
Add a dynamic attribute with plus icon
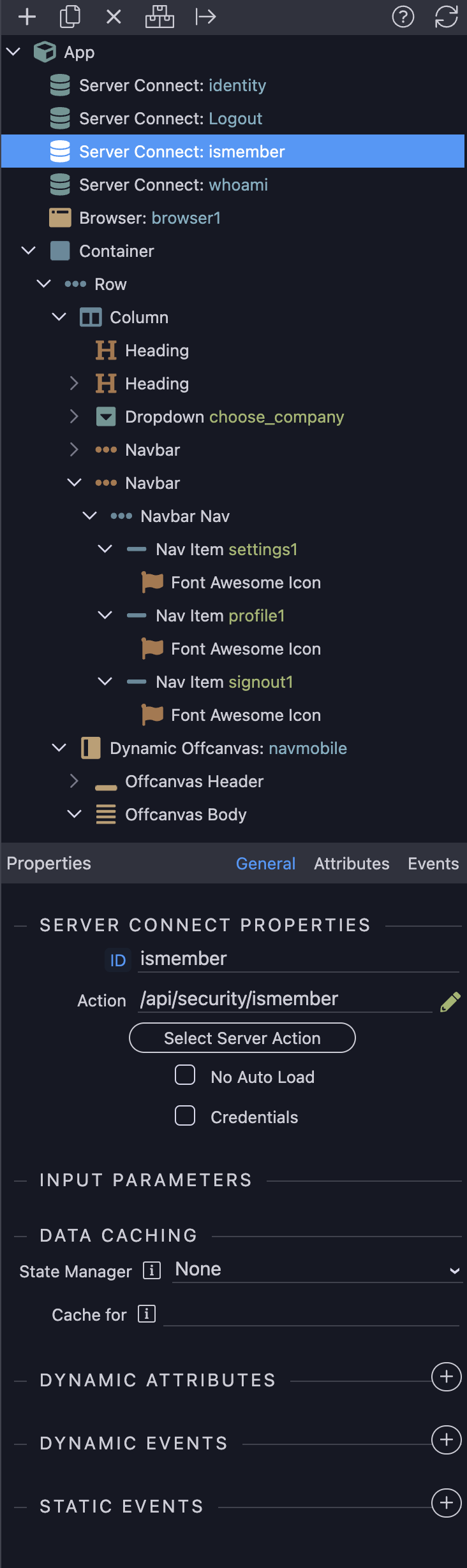tap(447, 1377)
